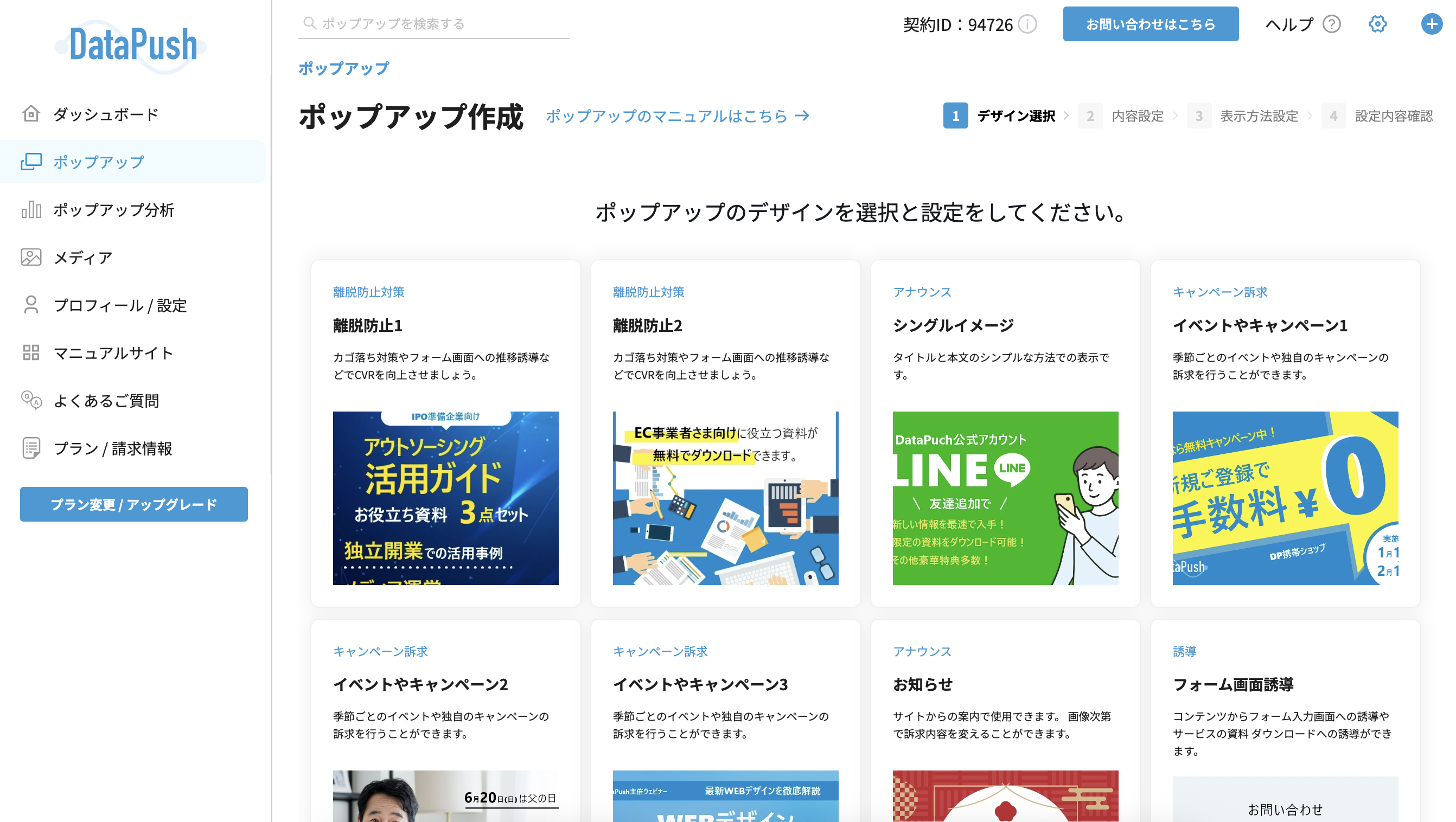Click the help question mark icon
1456x822 pixels.
[1332, 24]
